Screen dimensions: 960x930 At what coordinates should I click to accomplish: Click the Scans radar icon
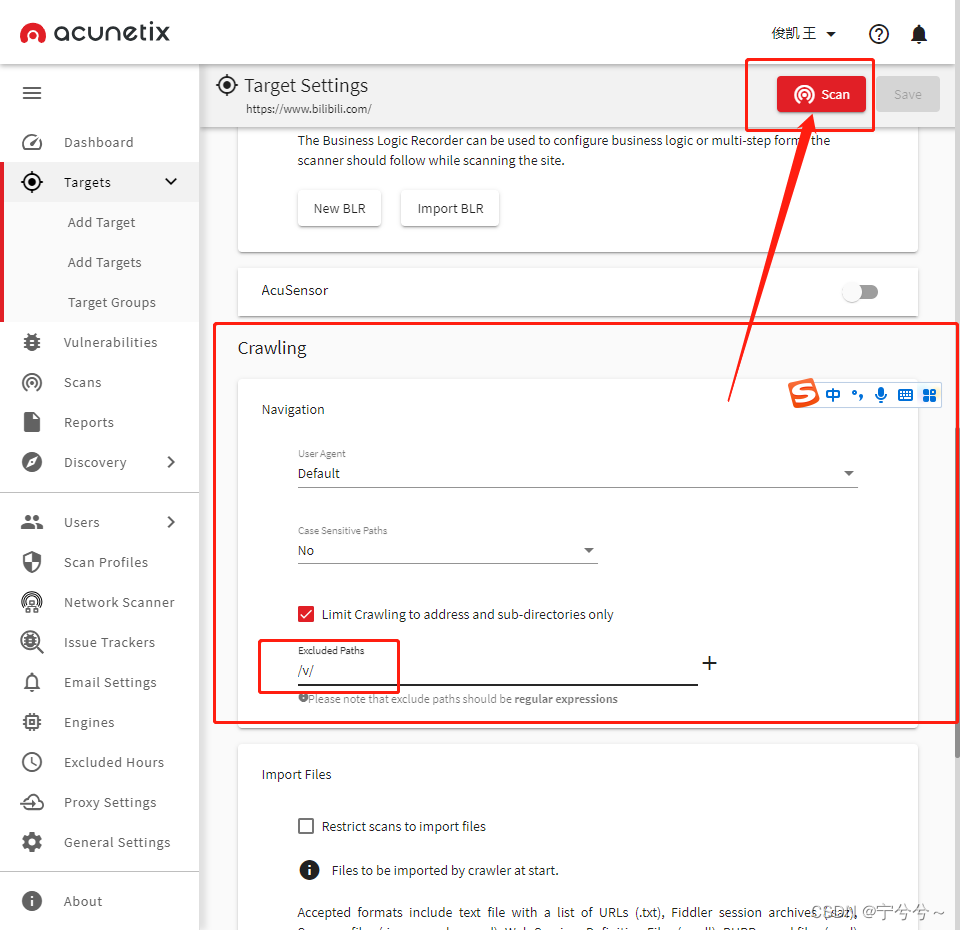click(32, 383)
